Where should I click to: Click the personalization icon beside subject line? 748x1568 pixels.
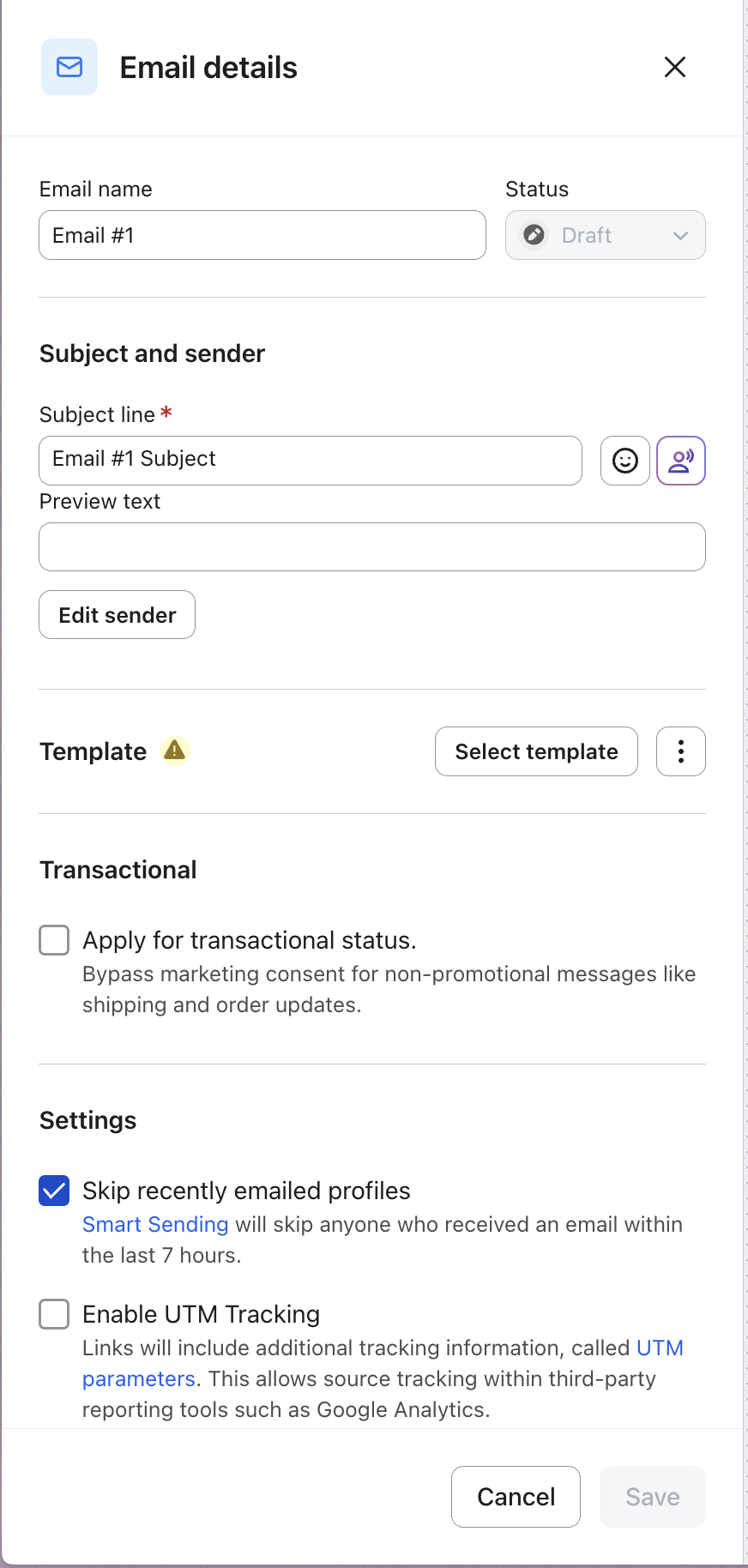click(x=681, y=461)
